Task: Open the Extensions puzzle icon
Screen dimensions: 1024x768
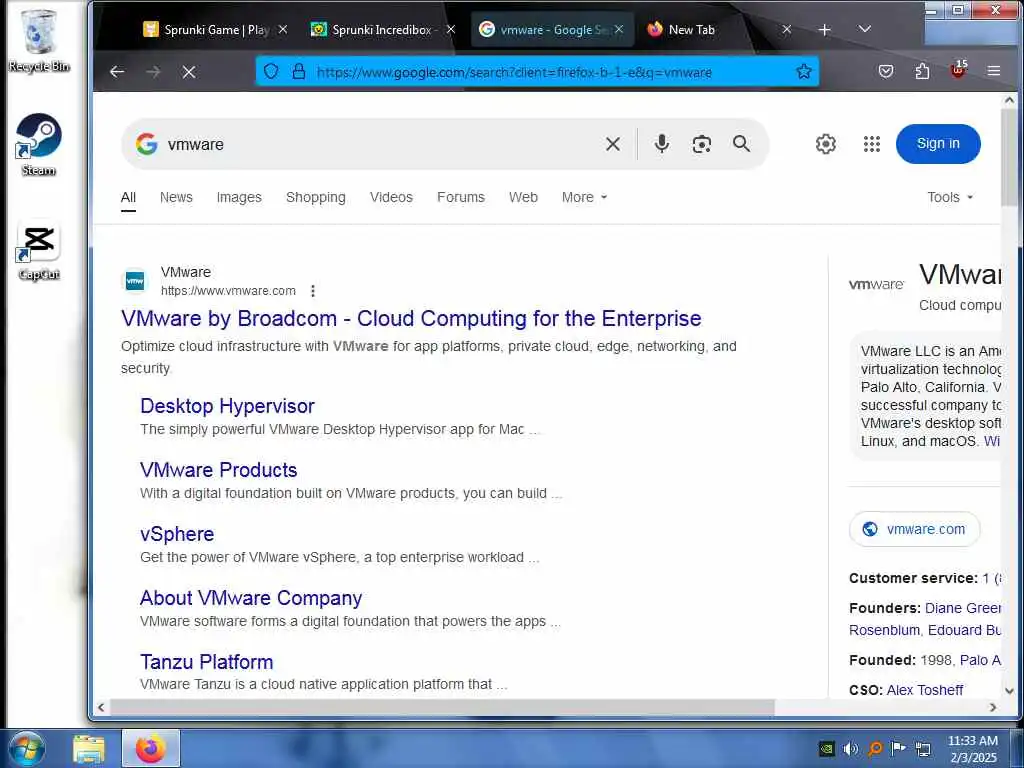Action: tap(922, 71)
